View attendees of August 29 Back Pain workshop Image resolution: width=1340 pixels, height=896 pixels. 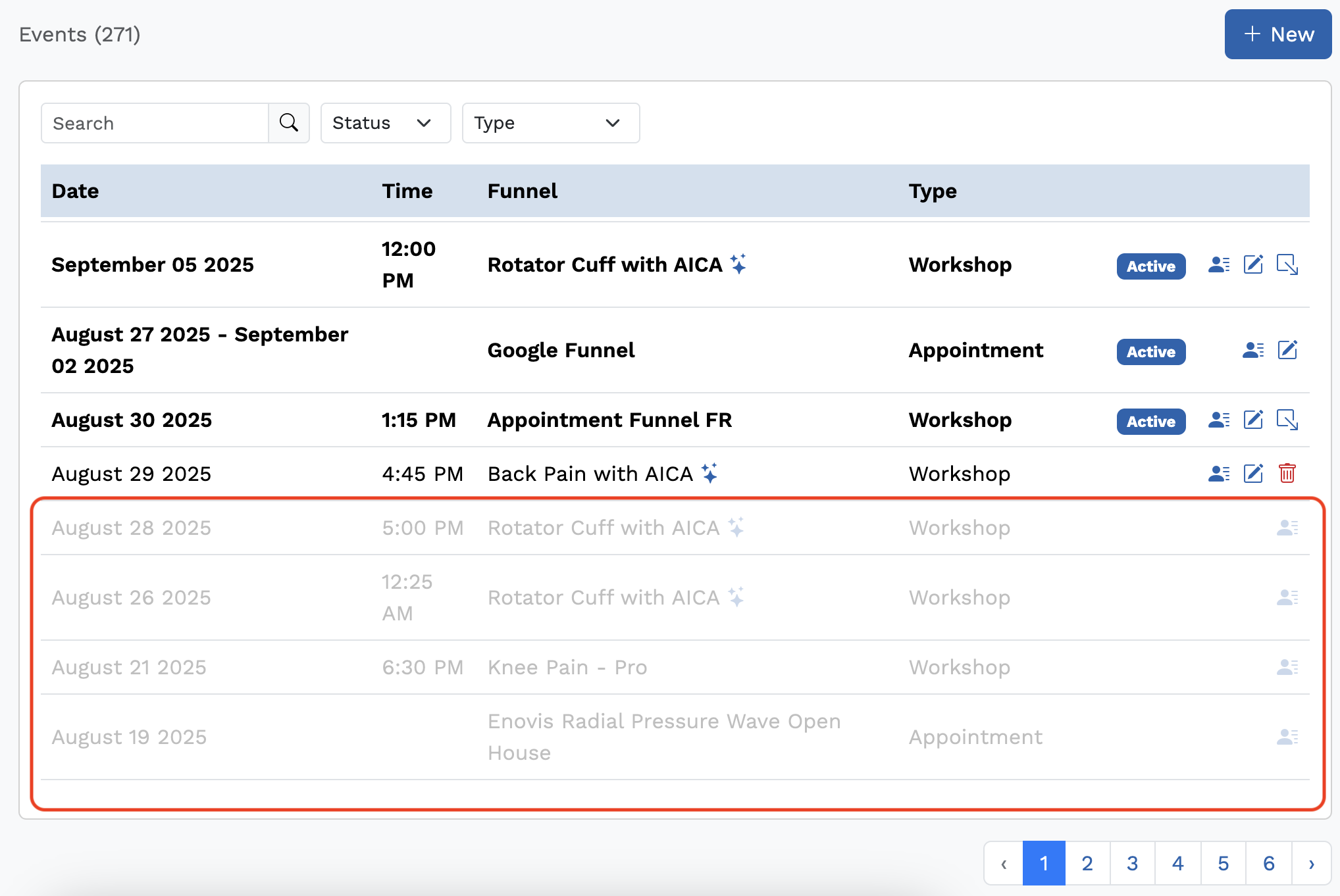(1218, 474)
